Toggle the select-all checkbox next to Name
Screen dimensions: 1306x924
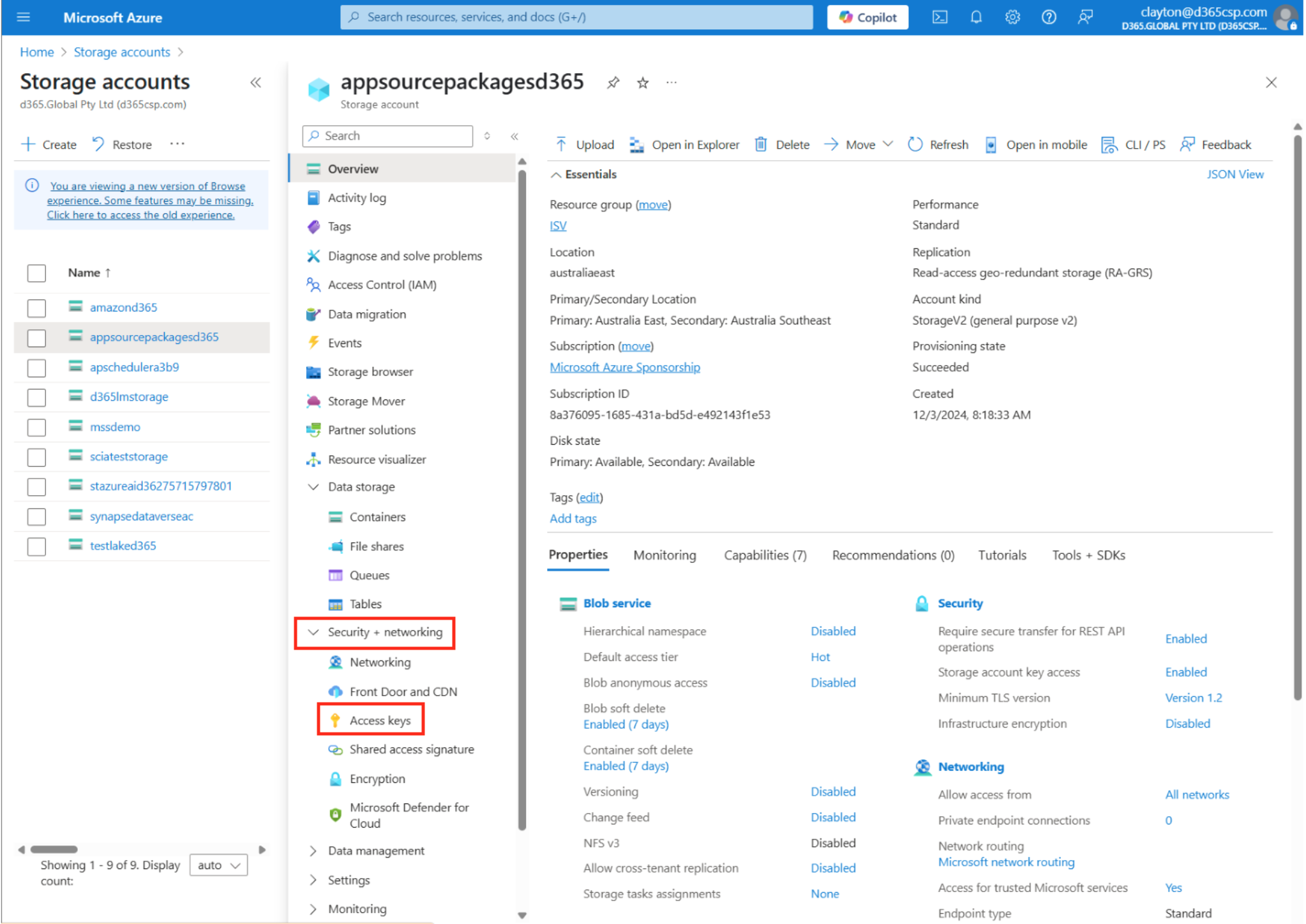tap(36, 273)
